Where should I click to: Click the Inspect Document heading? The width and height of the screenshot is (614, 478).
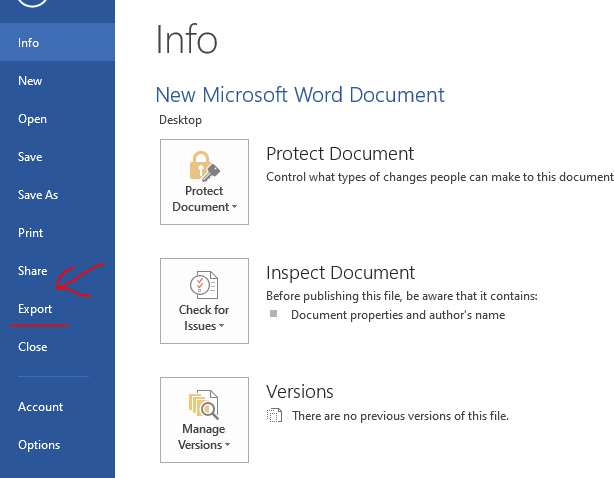[x=340, y=272]
